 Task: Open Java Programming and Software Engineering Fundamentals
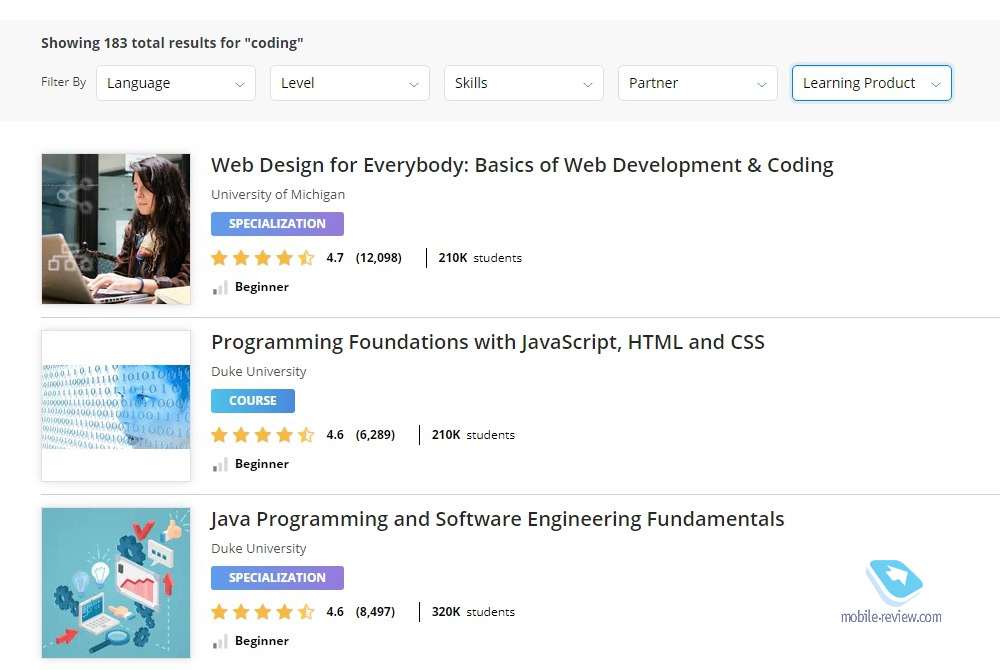pos(497,519)
